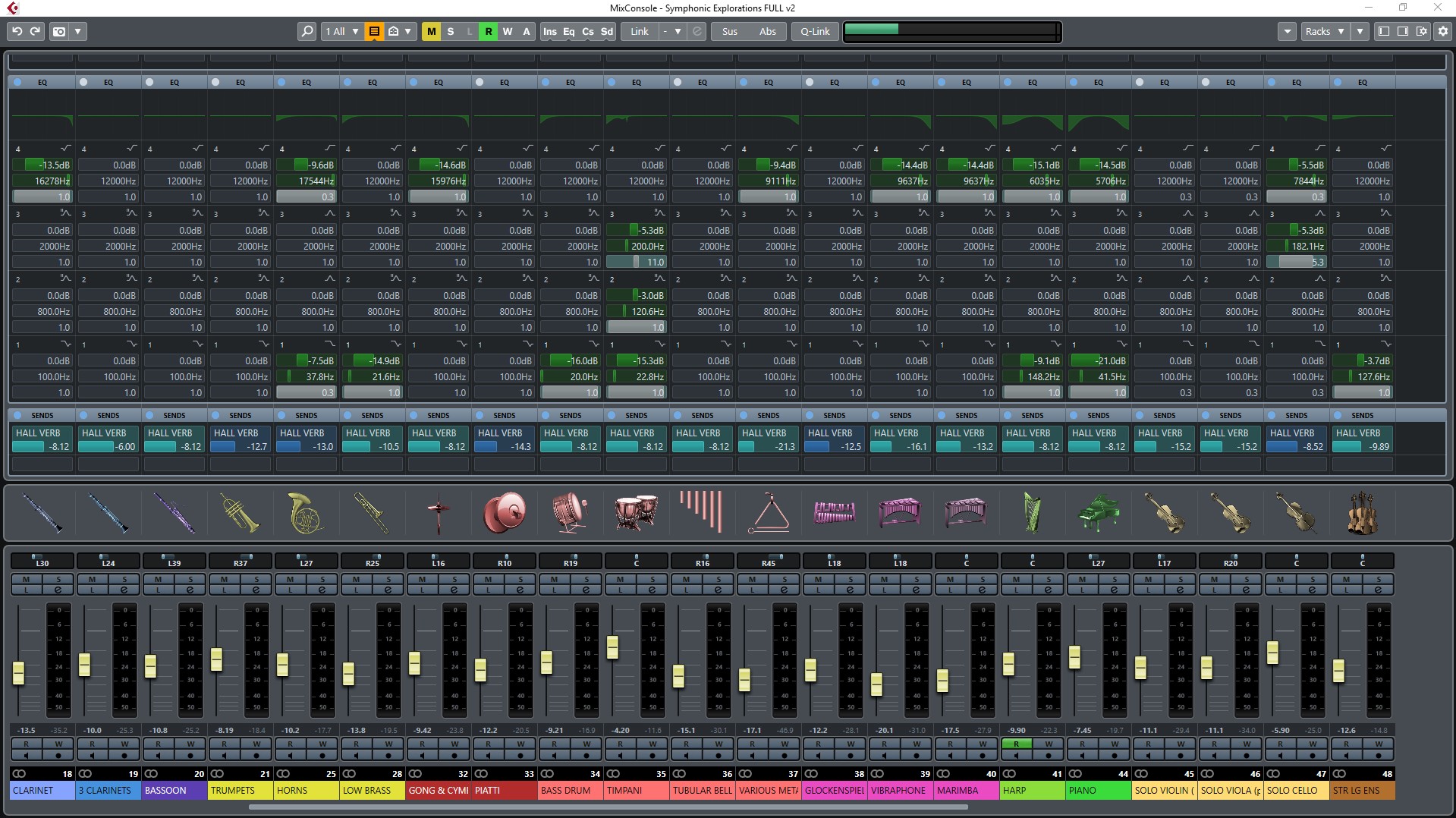Toggle monitor speaker icon on BASSOON channel
Viewport: 1456px width, 818px height.
pyautogui.click(x=158, y=756)
